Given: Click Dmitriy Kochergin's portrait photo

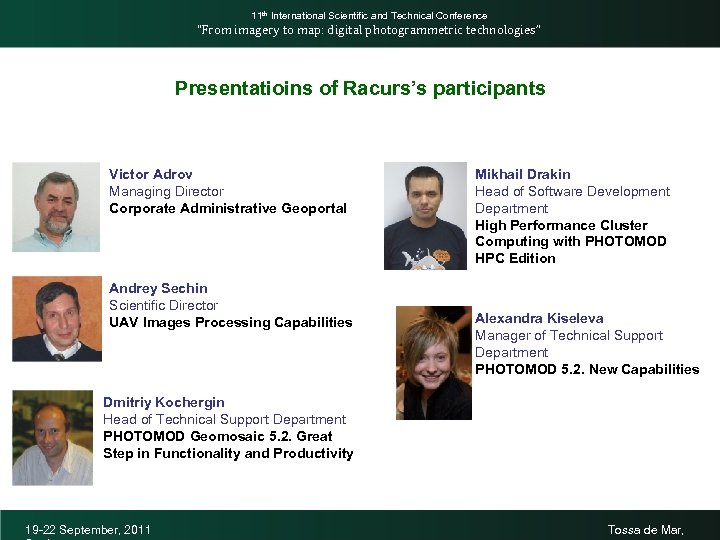Looking at the screenshot, I should point(53,438).
